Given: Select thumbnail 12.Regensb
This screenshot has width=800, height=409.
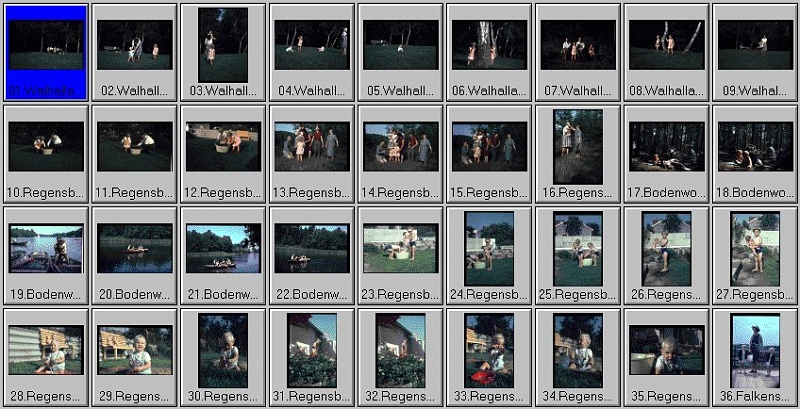Looking at the screenshot, I should pos(223,146).
